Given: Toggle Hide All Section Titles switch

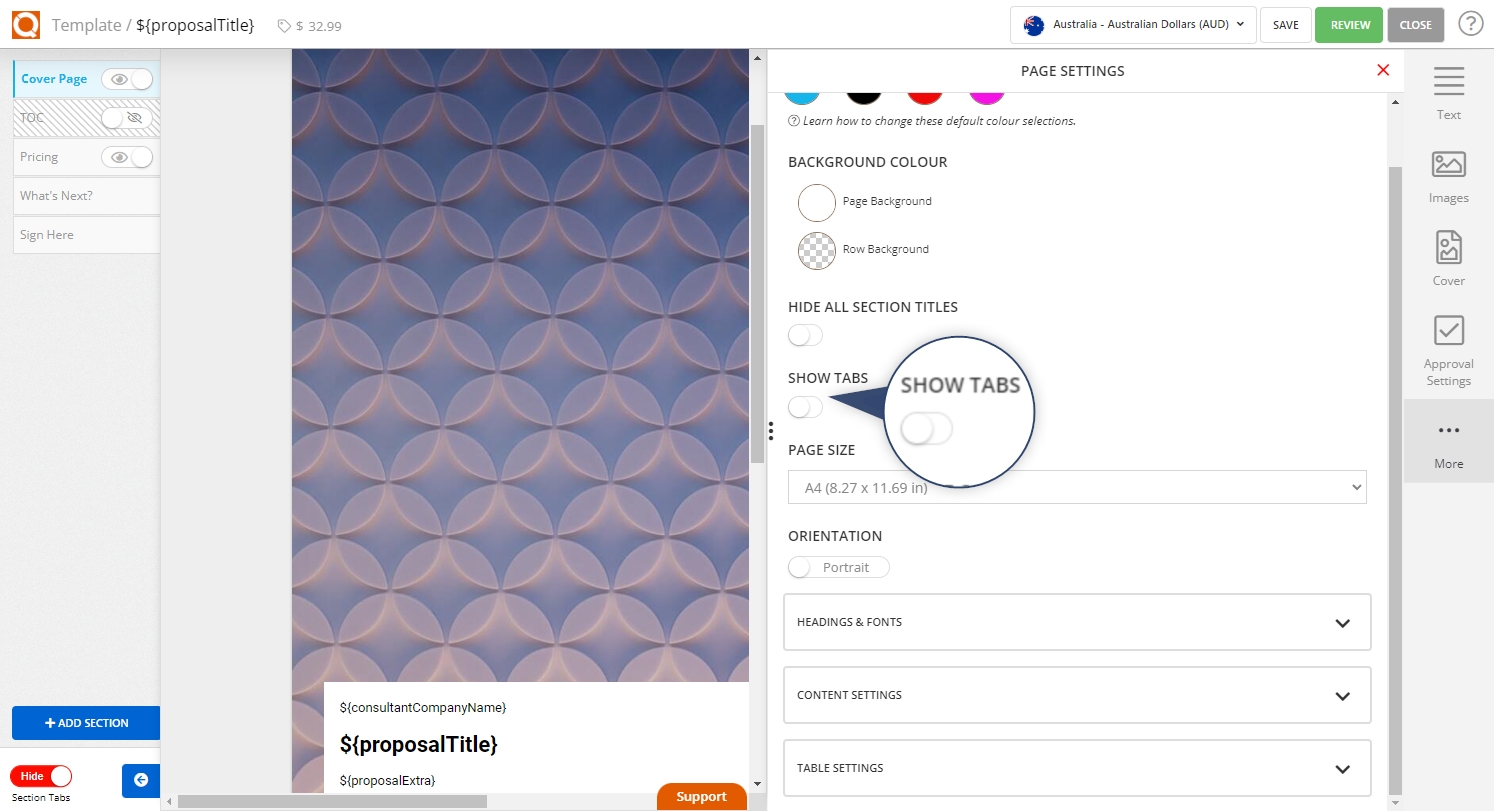Looking at the screenshot, I should [x=805, y=335].
